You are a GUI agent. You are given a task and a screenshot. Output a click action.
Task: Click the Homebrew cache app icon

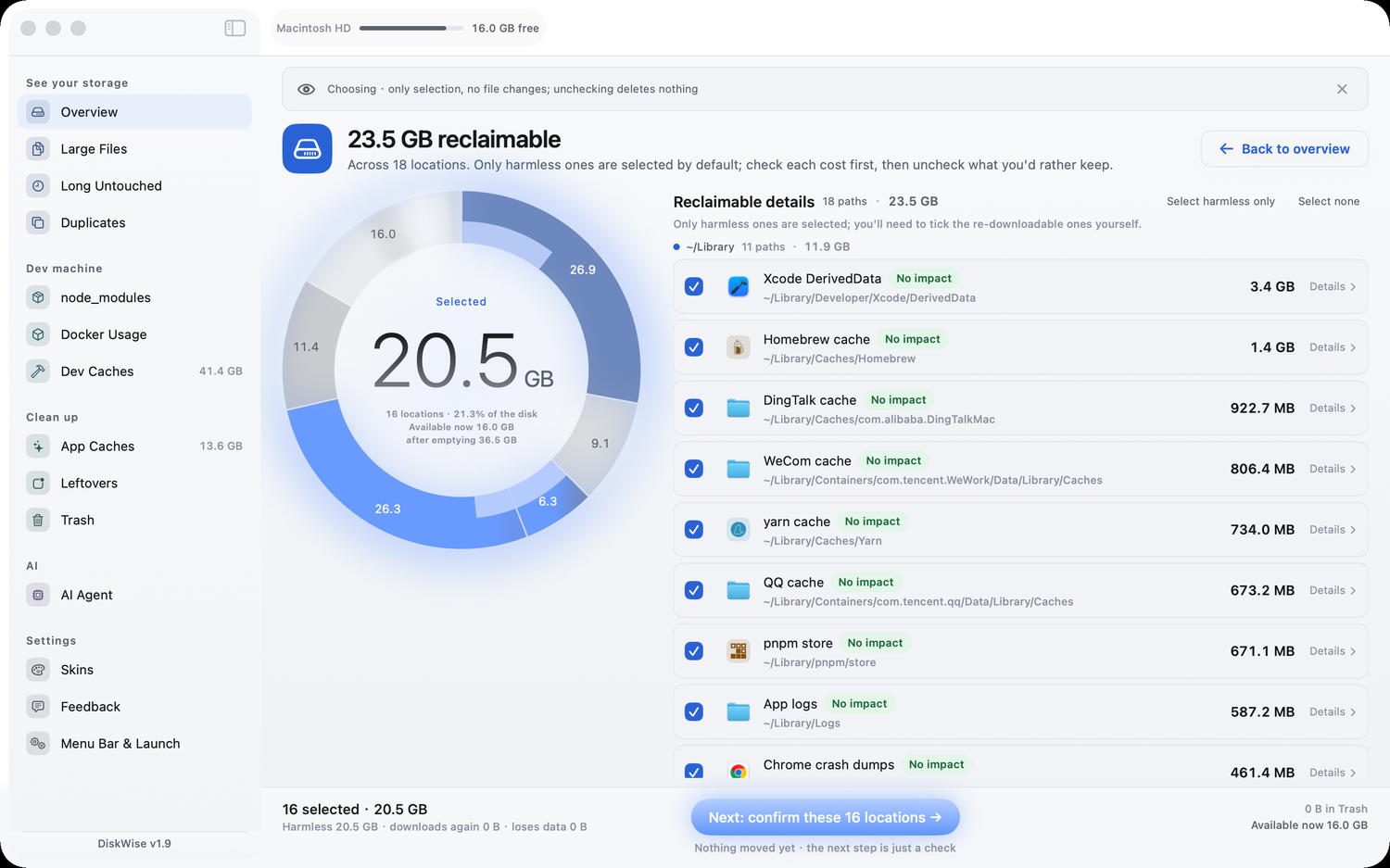[738, 347]
